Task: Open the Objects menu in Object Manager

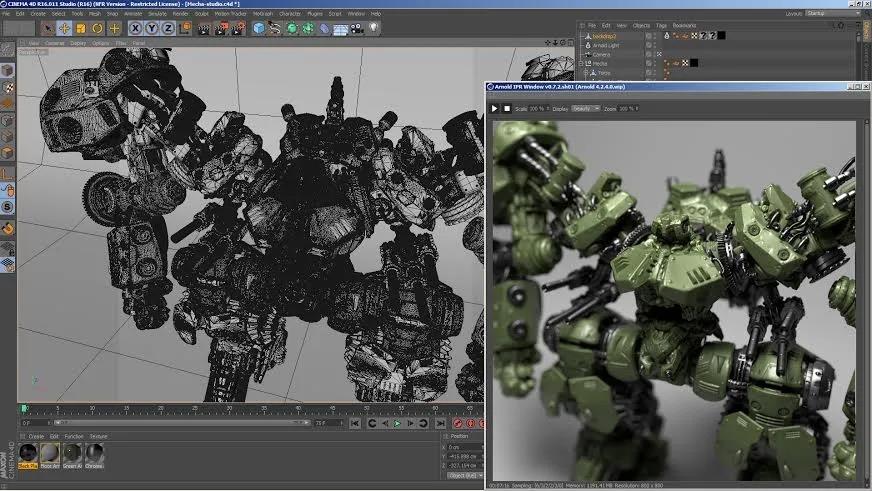Action: (x=641, y=25)
